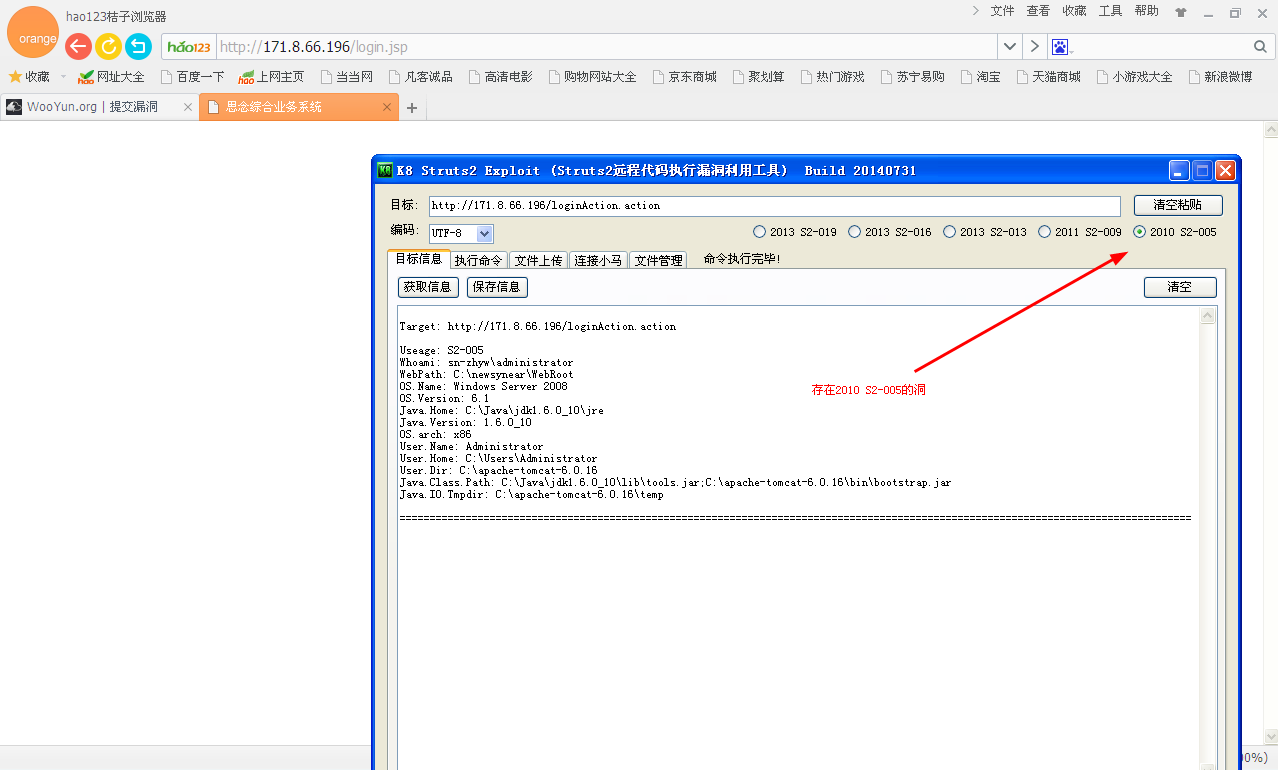
Task: Open the 网址大全 bookmark
Action: 111,76
